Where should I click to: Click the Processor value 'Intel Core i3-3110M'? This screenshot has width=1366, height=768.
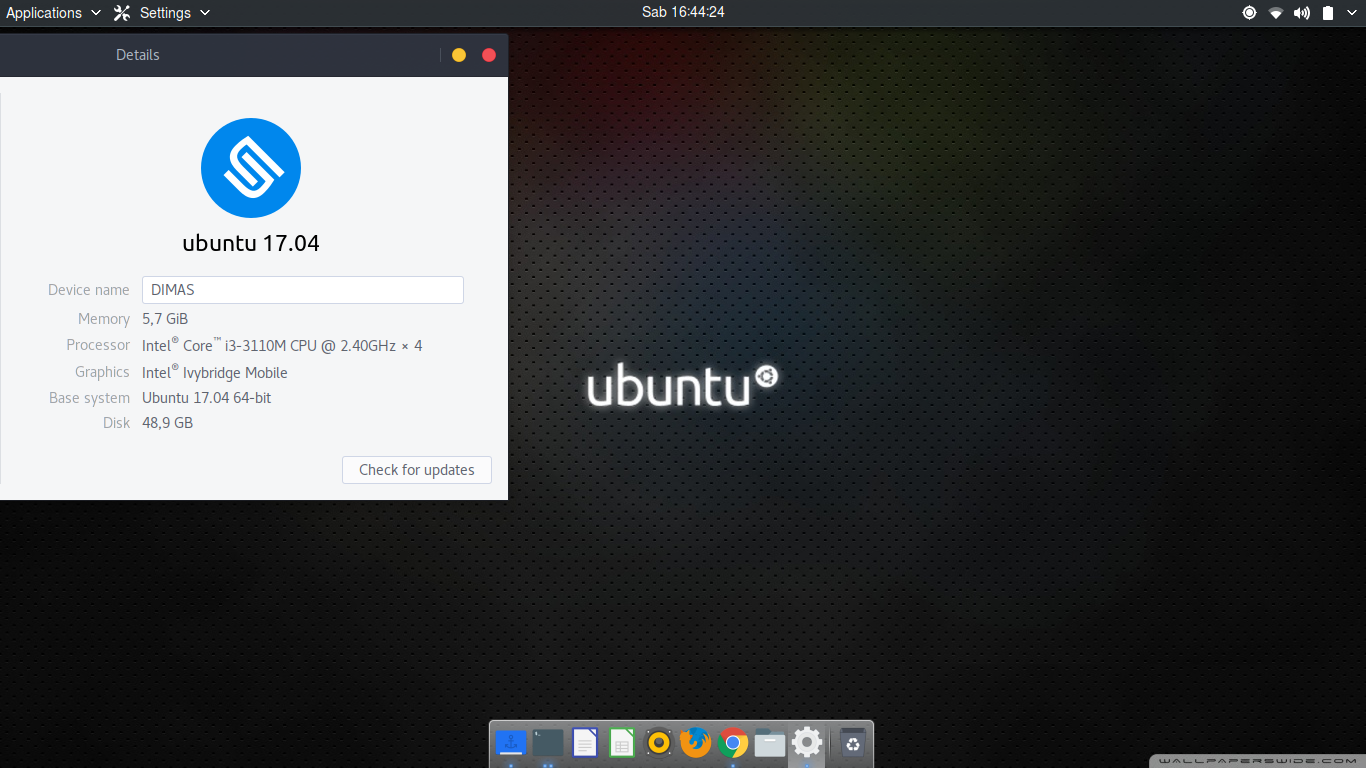[x=282, y=345]
